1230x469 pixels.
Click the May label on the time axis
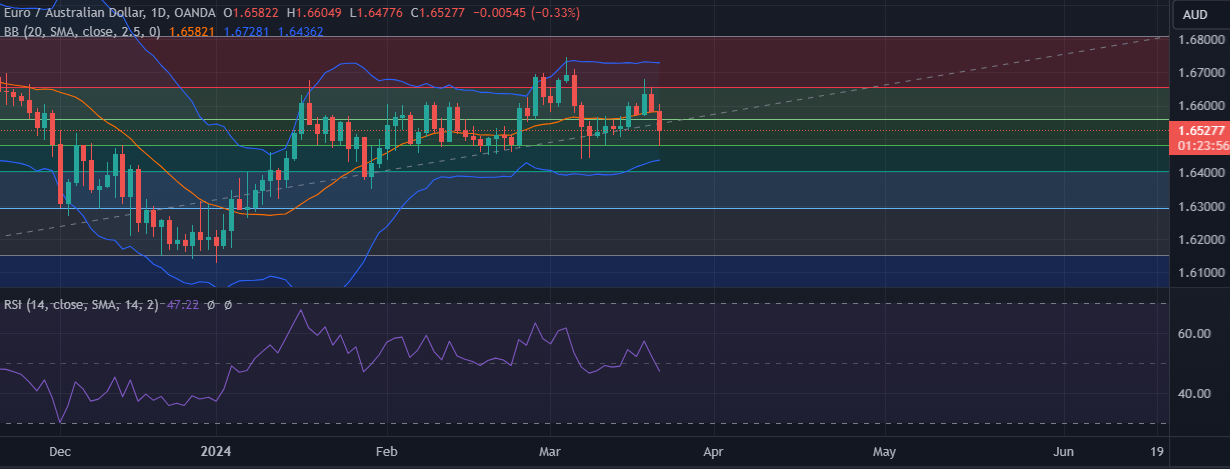click(x=884, y=452)
